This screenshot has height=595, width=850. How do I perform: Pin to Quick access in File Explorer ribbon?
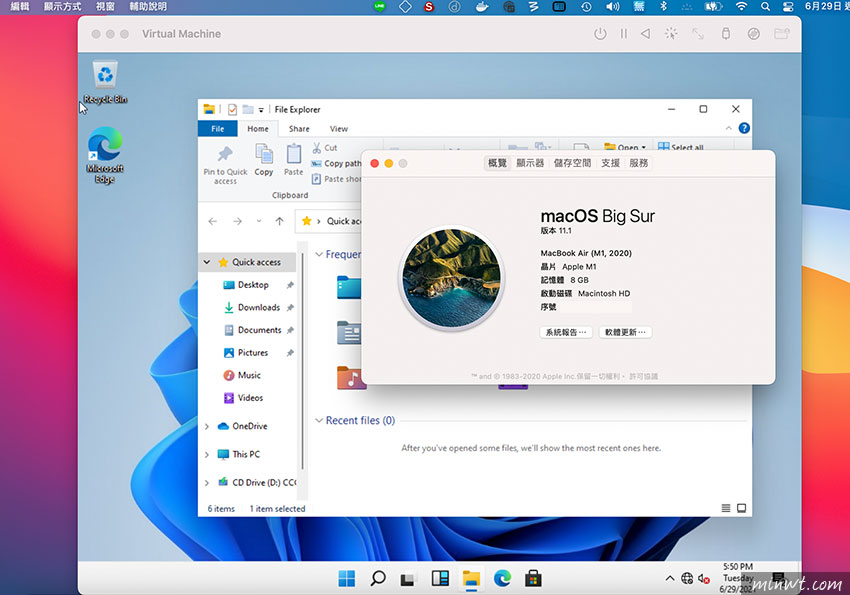[x=226, y=165]
